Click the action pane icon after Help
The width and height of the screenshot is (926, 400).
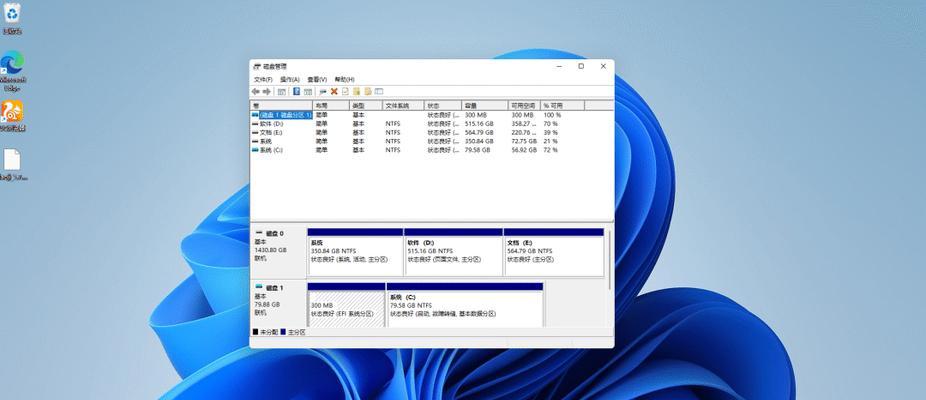click(308, 92)
